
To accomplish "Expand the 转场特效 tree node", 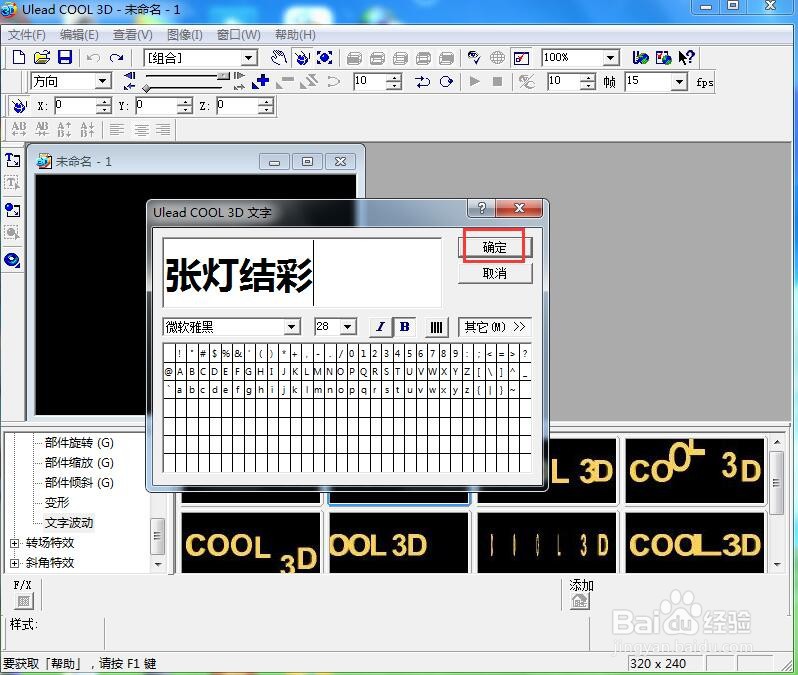I will point(14,543).
